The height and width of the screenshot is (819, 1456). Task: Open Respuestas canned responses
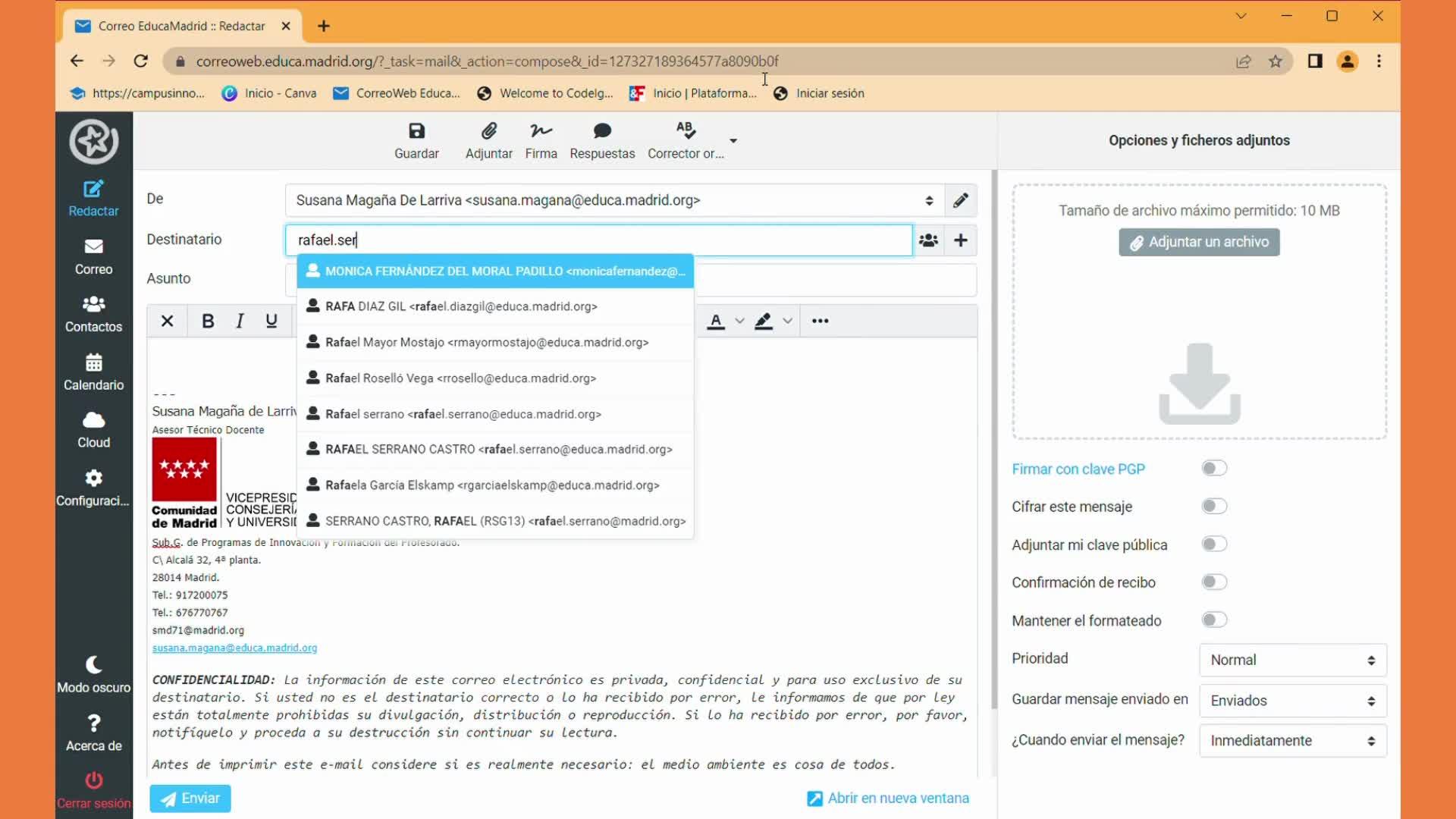(x=602, y=131)
